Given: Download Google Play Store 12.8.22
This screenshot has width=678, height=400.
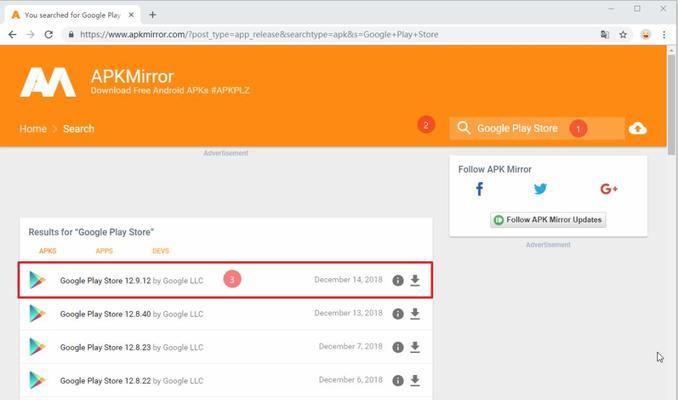Looking at the screenshot, I should [x=415, y=380].
